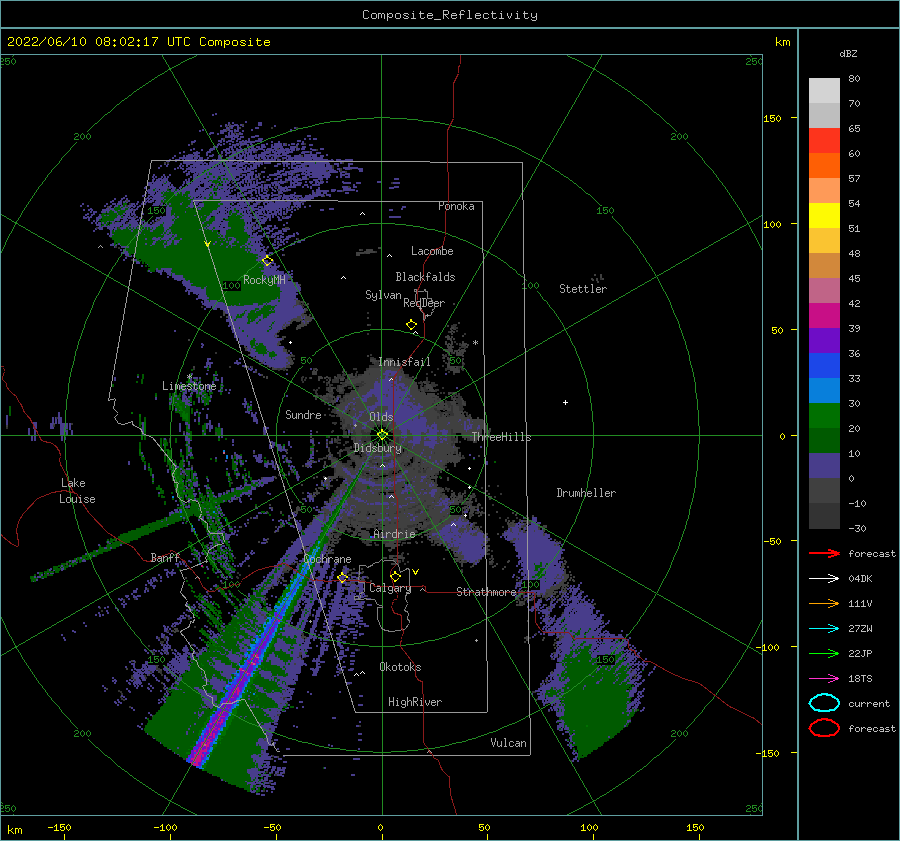Click the Composite_Reflectivity title text
This screenshot has width=900, height=841.
click(x=450, y=15)
